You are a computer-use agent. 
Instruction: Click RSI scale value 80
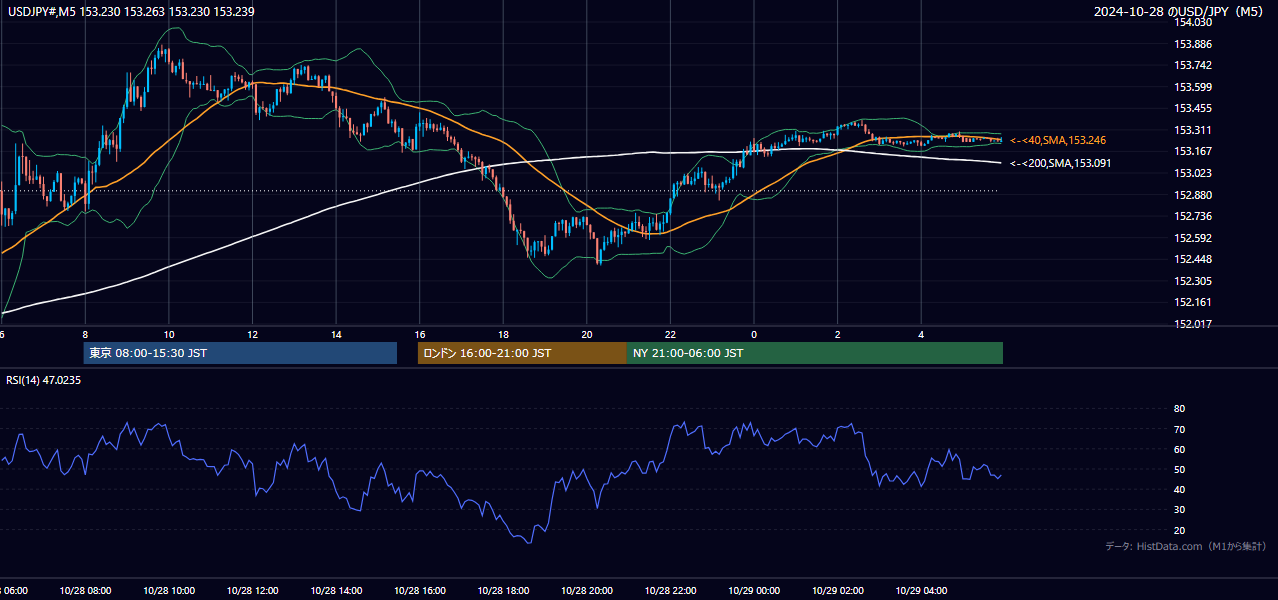click(x=1180, y=409)
